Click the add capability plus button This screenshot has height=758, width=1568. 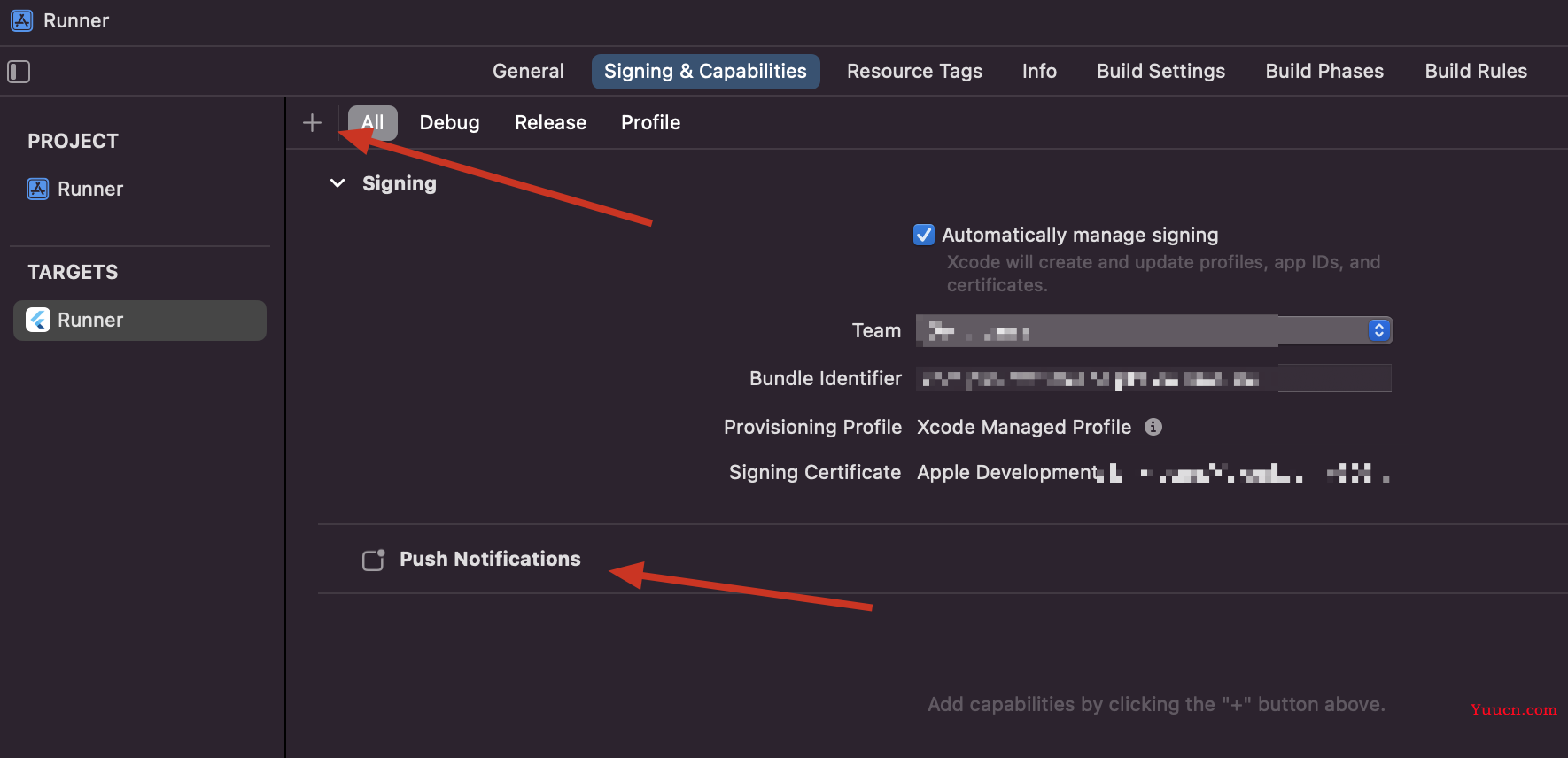pyautogui.click(x=312, y=123)
